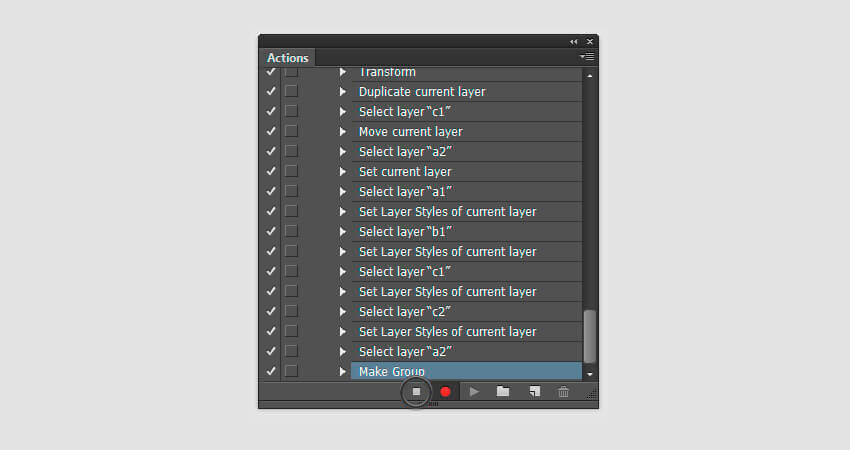This screenshot has width=850, height=450.
Task: Stop recording with the square stop button
Action: tap(416, 391)
